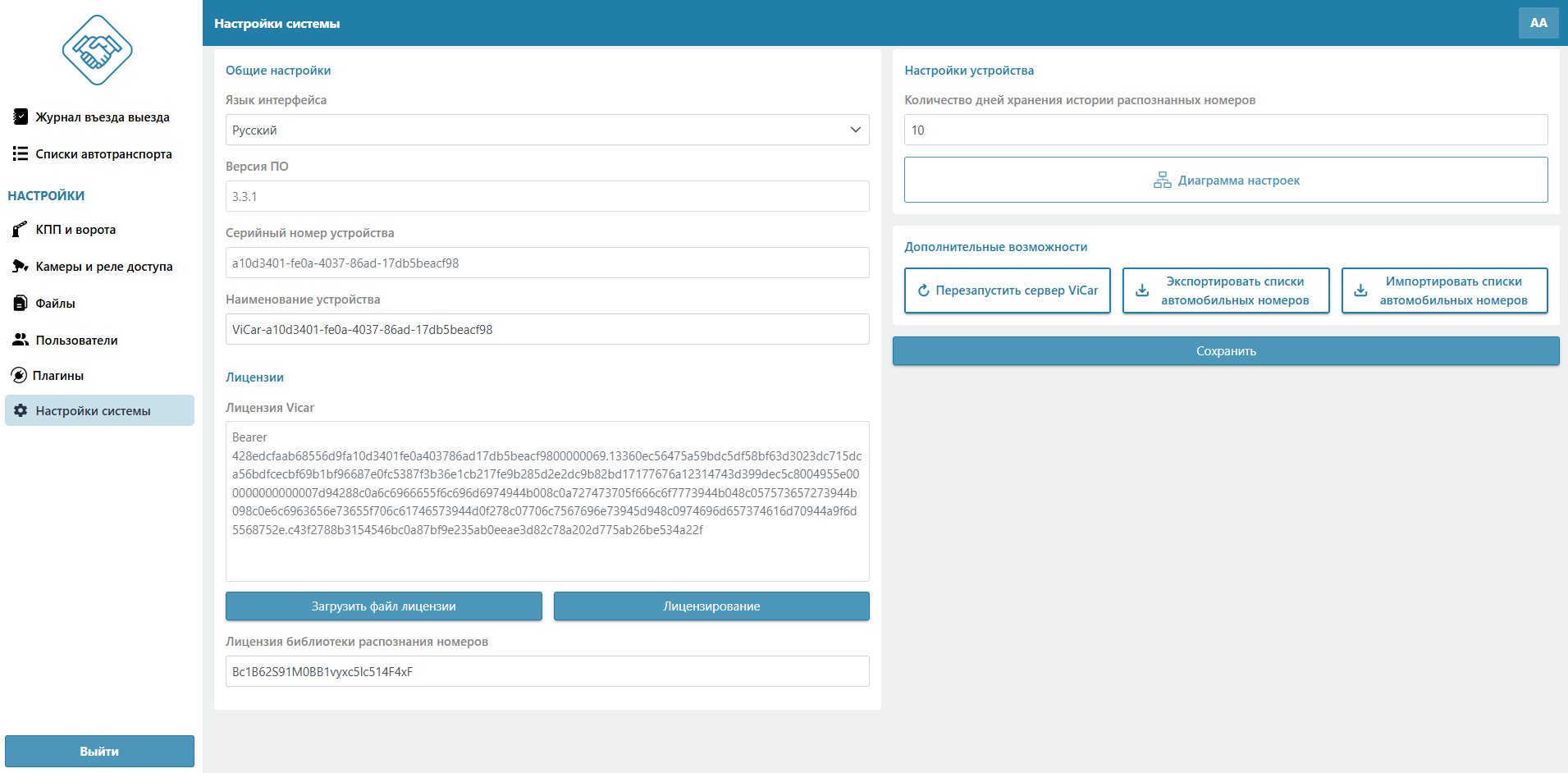Screen dimensions: 1568x773
Task: Open the Файлы section via file icon
Action: pos(21,304)
